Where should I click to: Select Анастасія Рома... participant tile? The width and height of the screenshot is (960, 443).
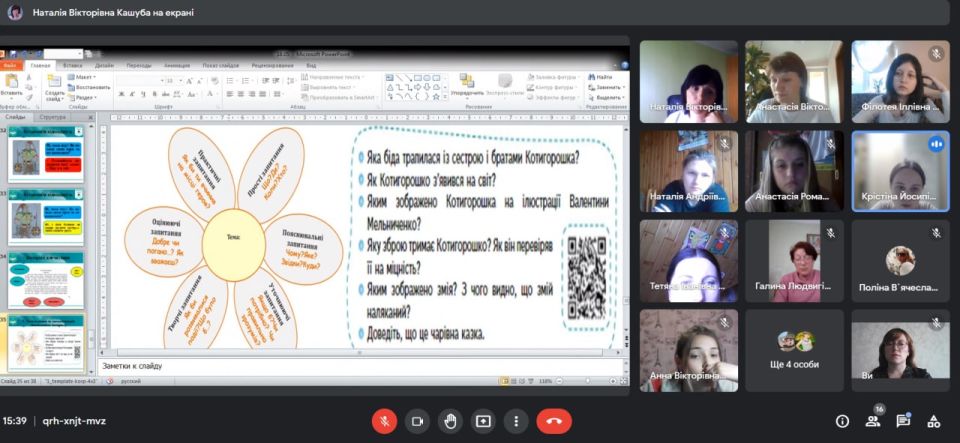tap(794, 171)
